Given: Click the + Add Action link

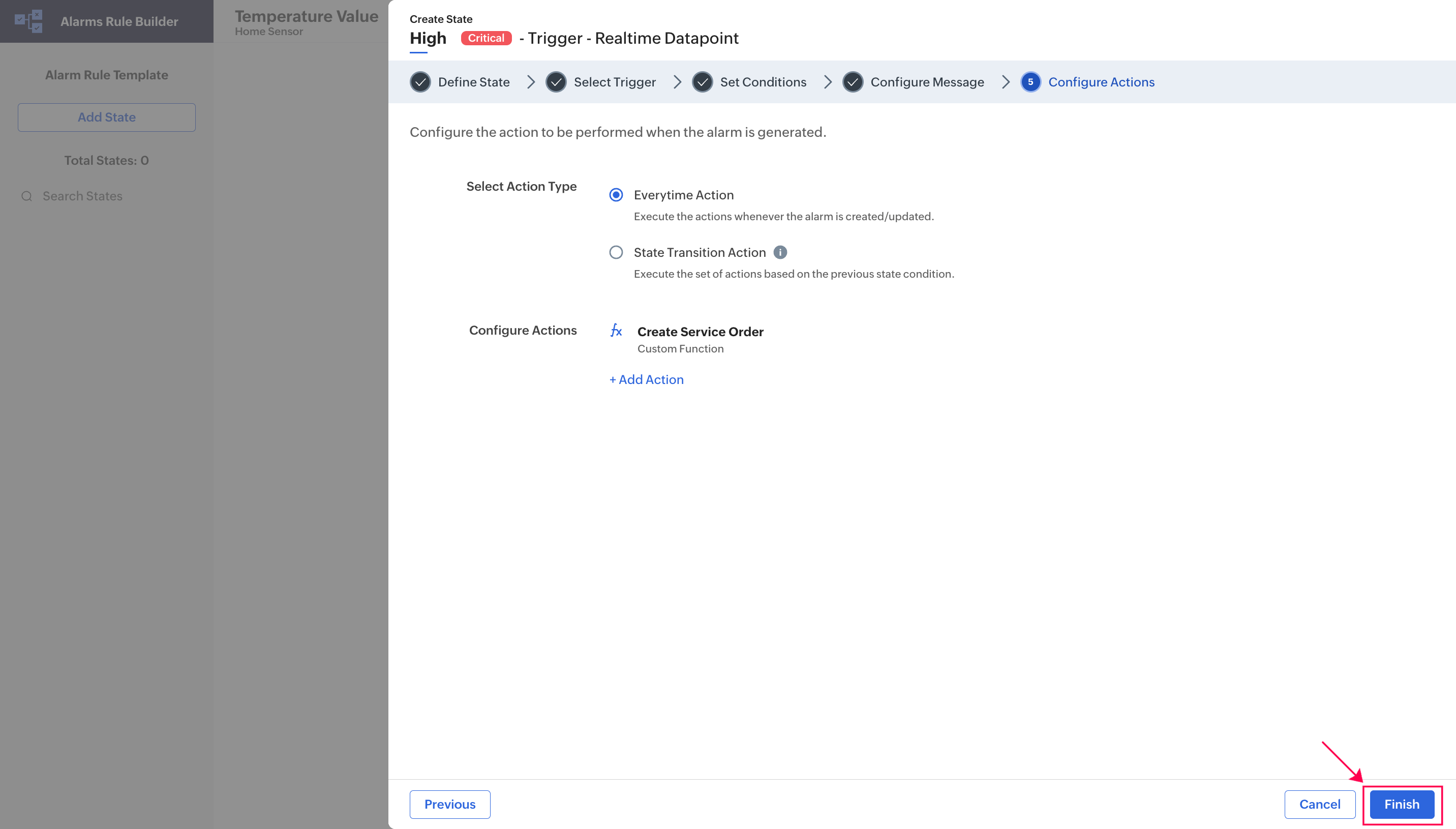Looking at the screenshot, I should tap(646, 380).
